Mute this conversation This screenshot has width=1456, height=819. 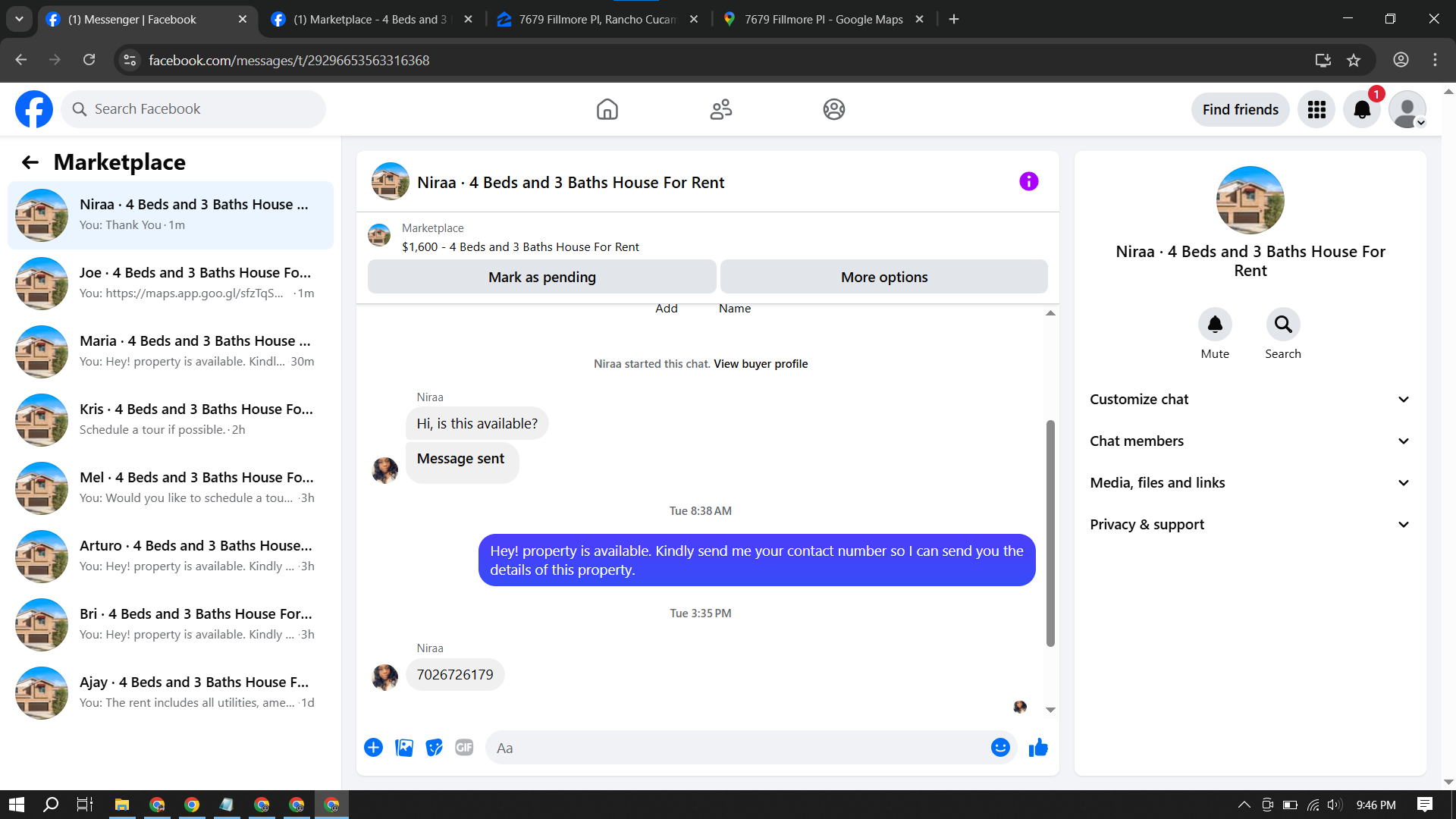point(1215,325)
